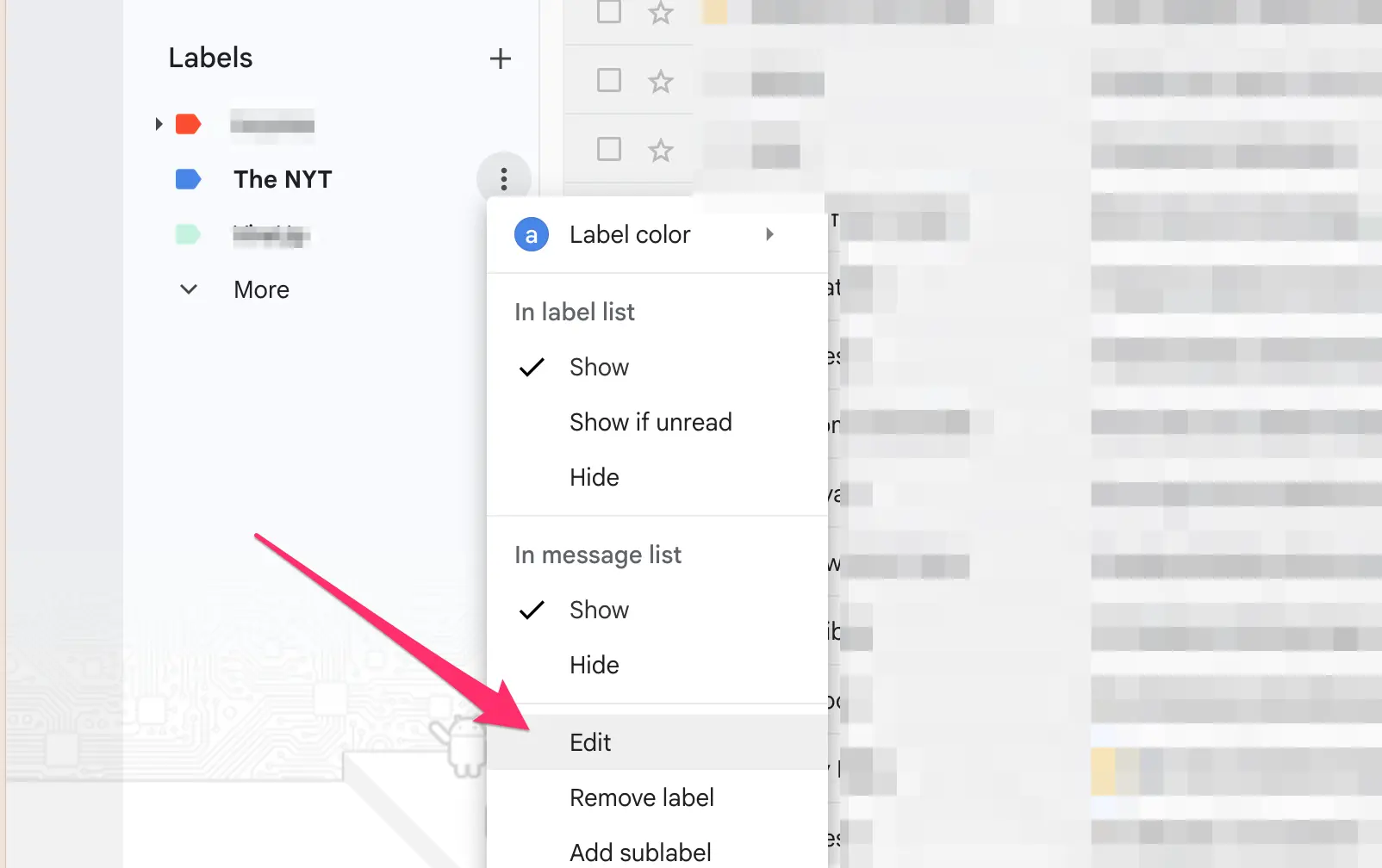Click the blue circle color swatch next to Label color

click(532, 234)
